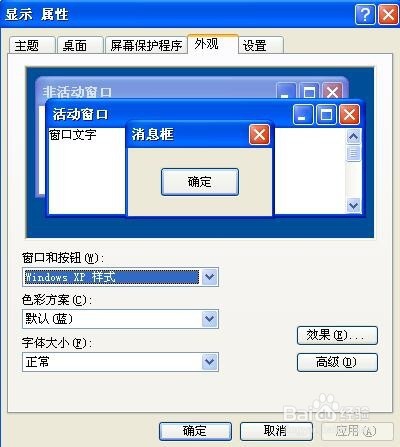Switch to the 屏幕保护程序 tab
The width and height of the screenshot is (400, 447).
[x=146, y=45]
